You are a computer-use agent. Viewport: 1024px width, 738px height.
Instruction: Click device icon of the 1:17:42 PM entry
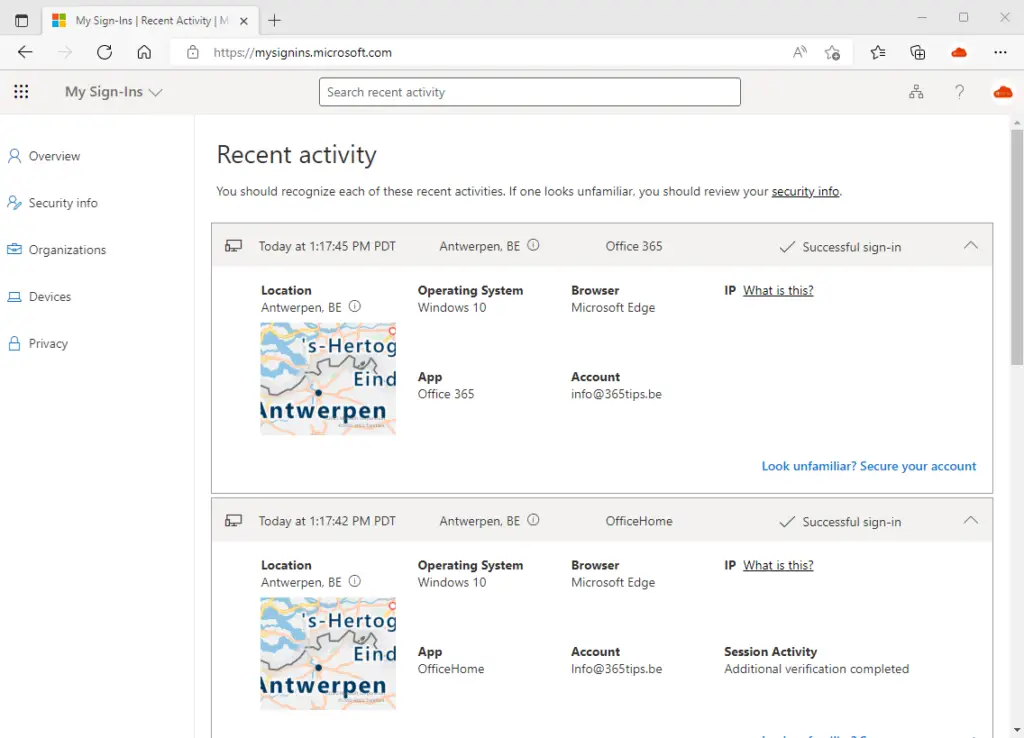pyautogui.click(x=233, y=521)
